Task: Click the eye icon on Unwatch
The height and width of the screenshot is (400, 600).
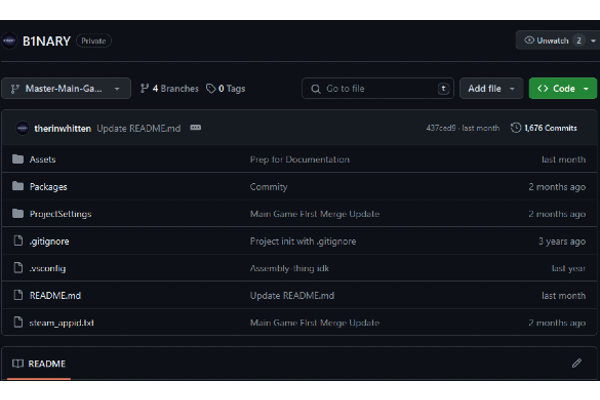Action: pos(529,40)
